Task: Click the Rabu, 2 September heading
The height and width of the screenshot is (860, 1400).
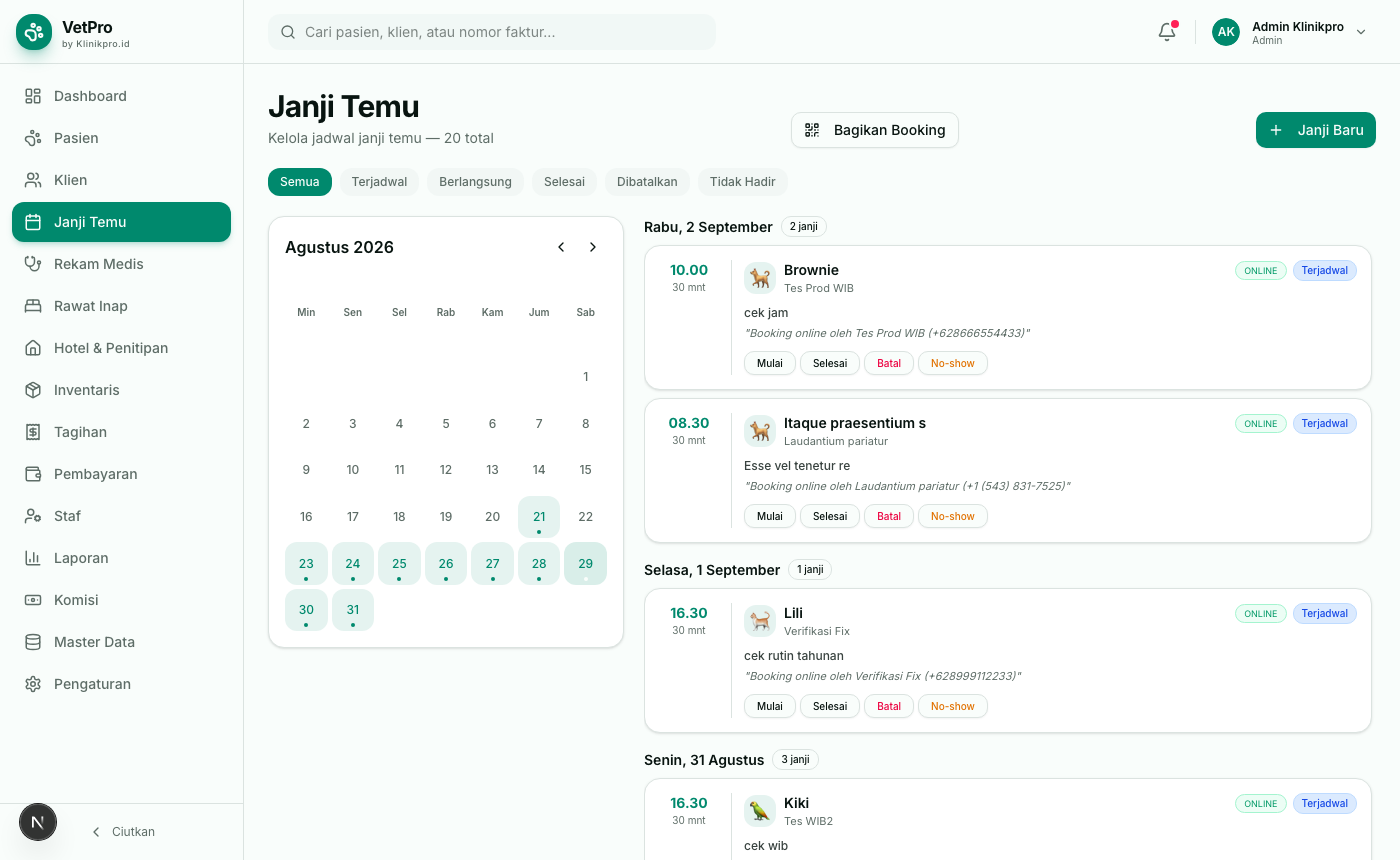Action: [x=708, y=227]
